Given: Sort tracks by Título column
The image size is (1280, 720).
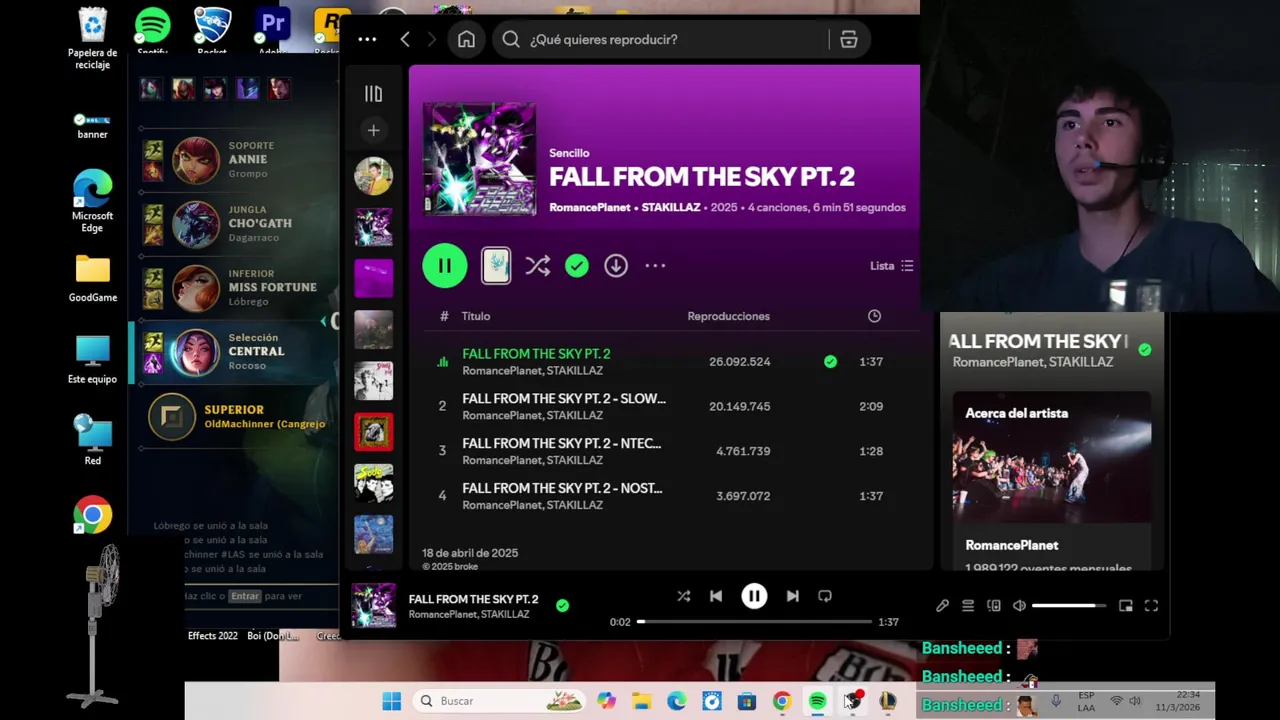Looking at the screenshot, I should [x=476, y=316].
